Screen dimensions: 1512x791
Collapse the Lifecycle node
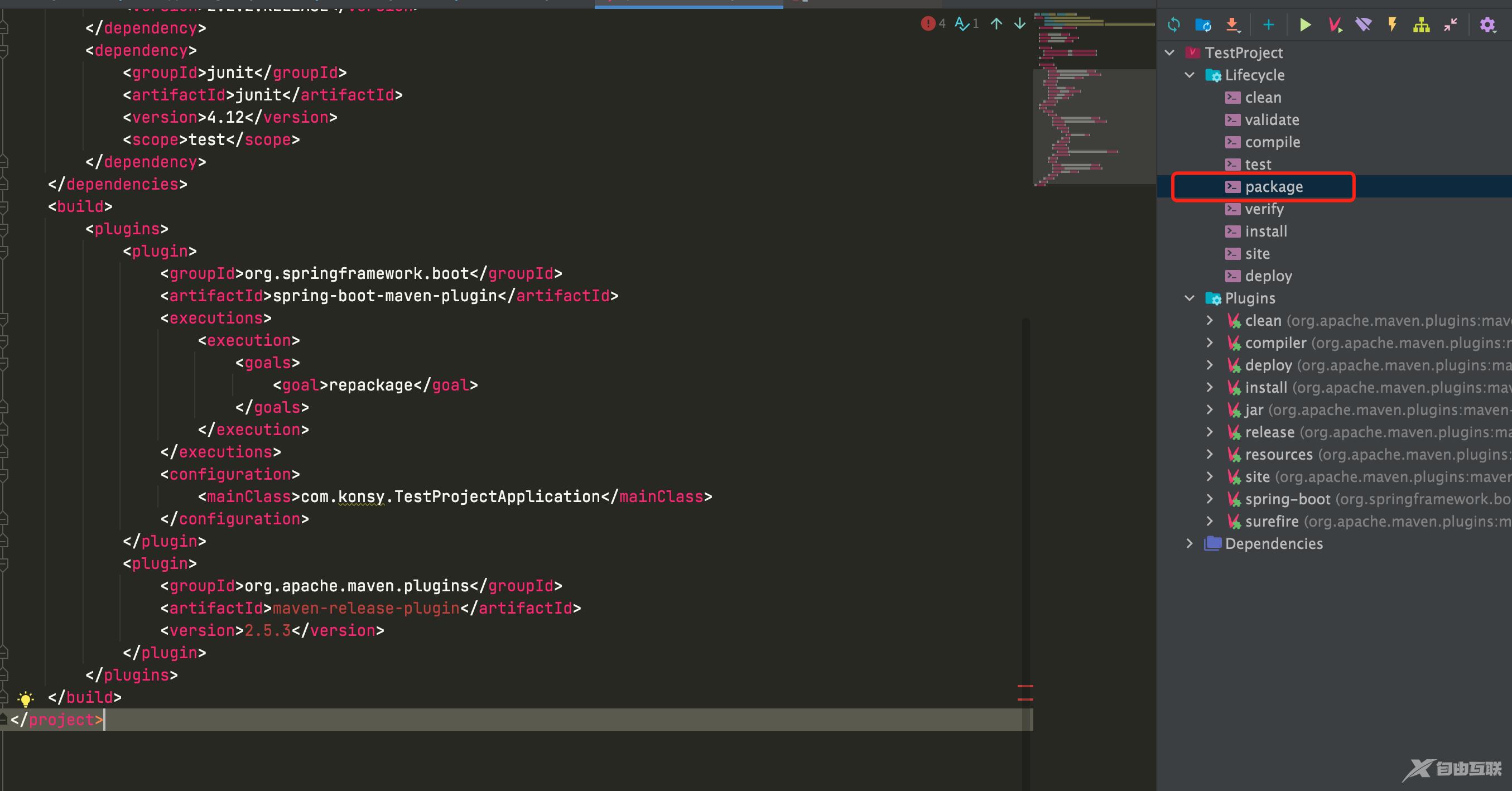pos(1190,75)
